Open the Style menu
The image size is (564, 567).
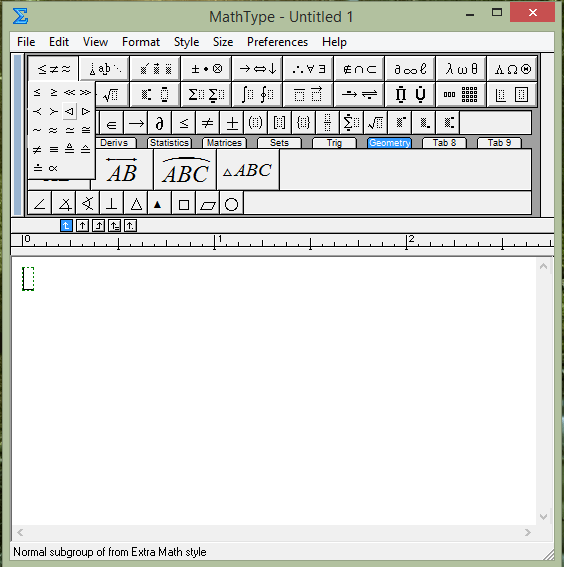pyautogui.click(x=186, y=42)
